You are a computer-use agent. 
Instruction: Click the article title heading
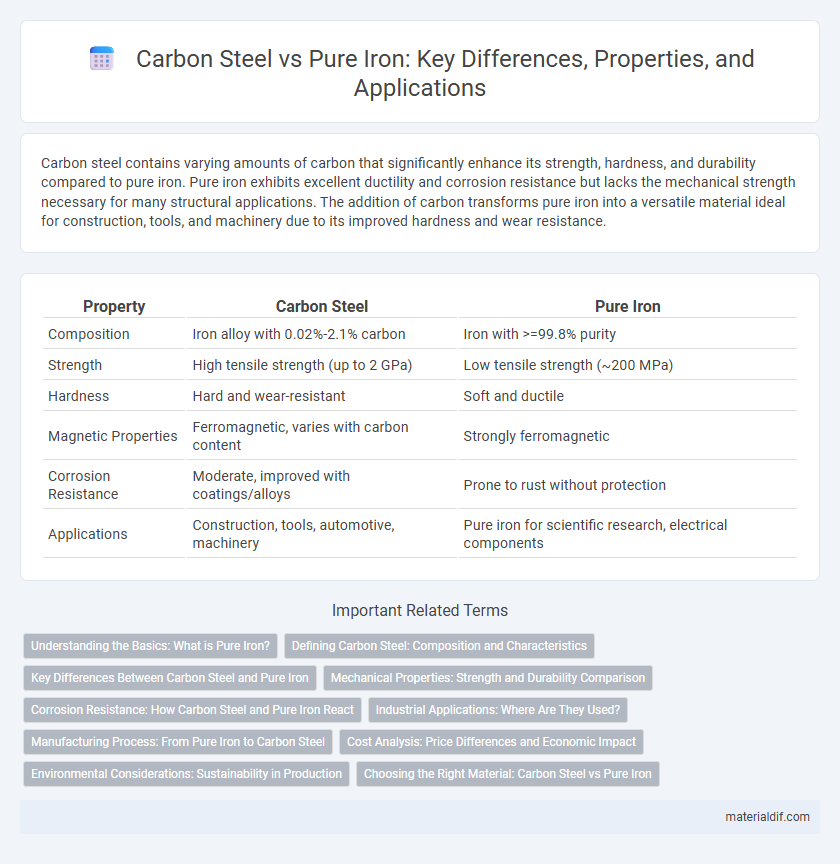[x=445, y=73]
